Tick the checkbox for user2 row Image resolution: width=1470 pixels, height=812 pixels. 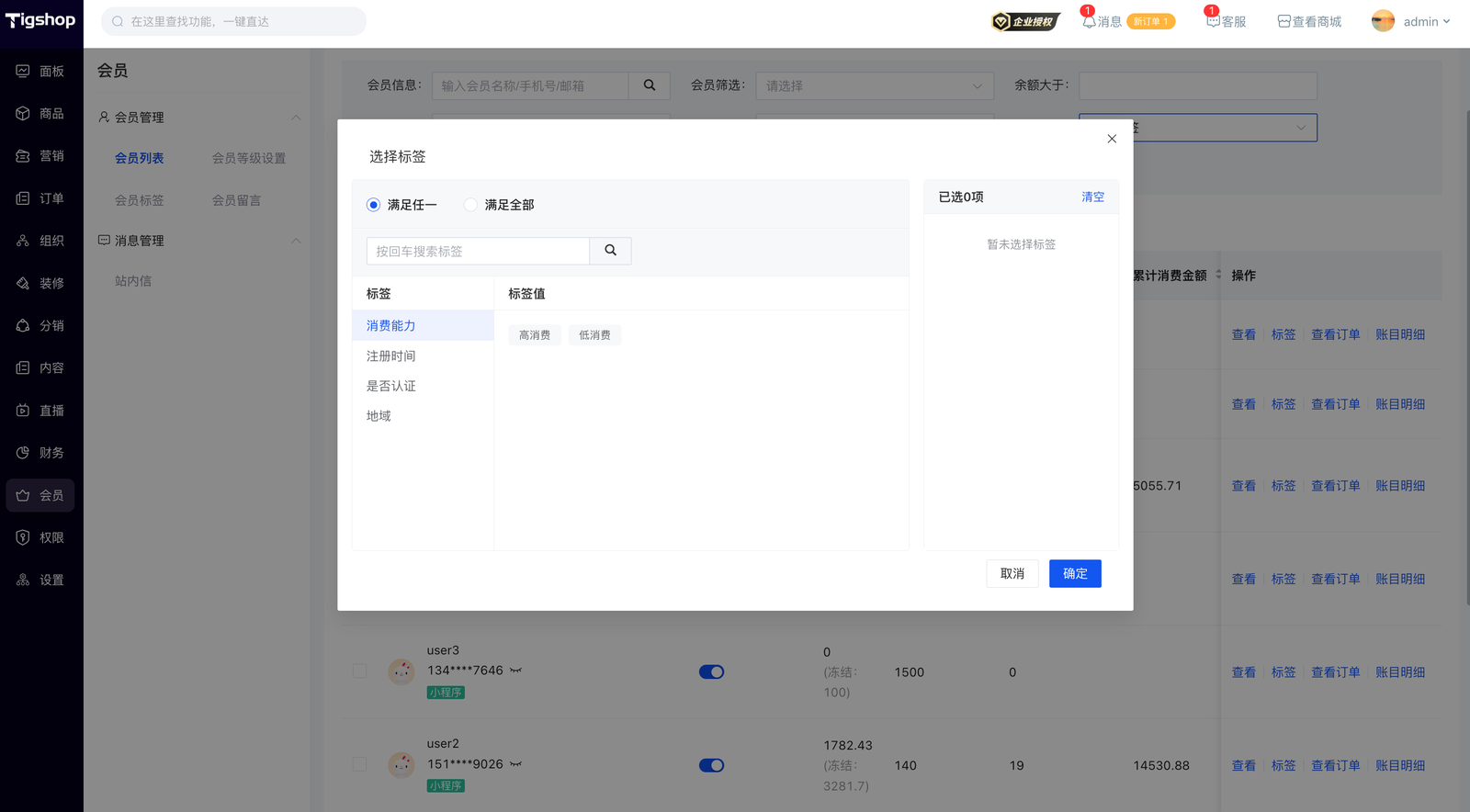(x=359, y=764)
